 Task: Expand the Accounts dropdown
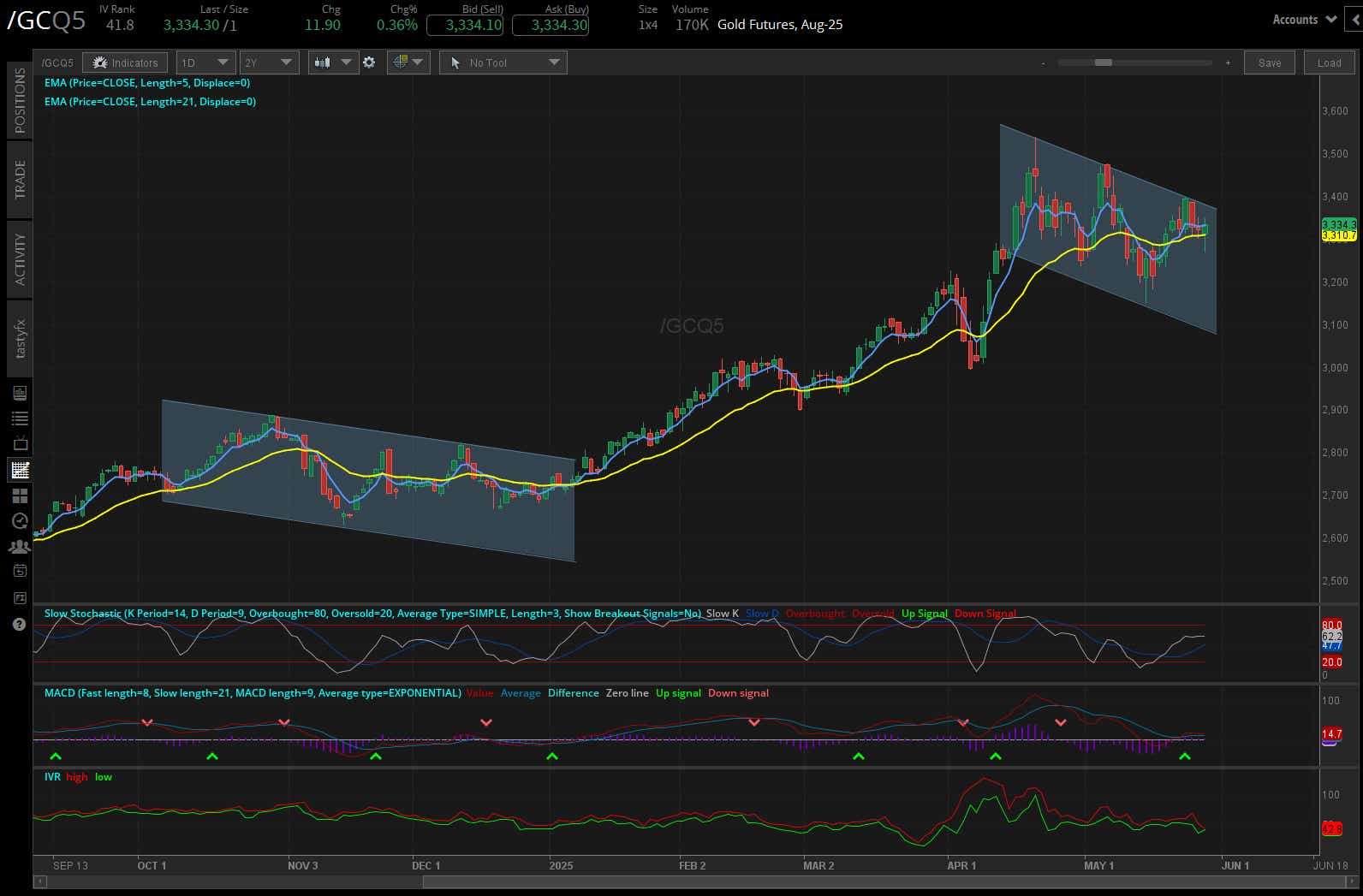(1304, 20)
